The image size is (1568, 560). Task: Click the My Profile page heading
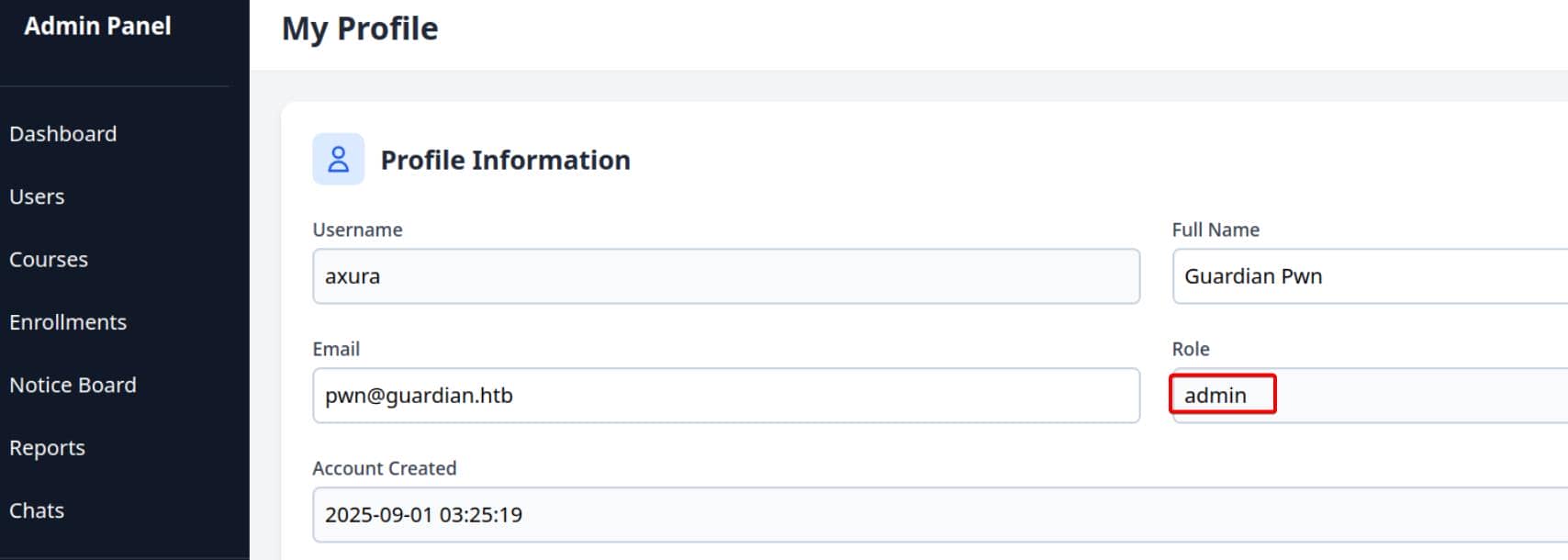(x=360, y=28)
